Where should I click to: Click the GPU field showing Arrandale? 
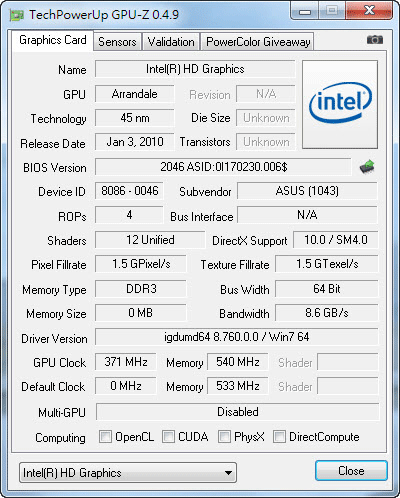135,94
